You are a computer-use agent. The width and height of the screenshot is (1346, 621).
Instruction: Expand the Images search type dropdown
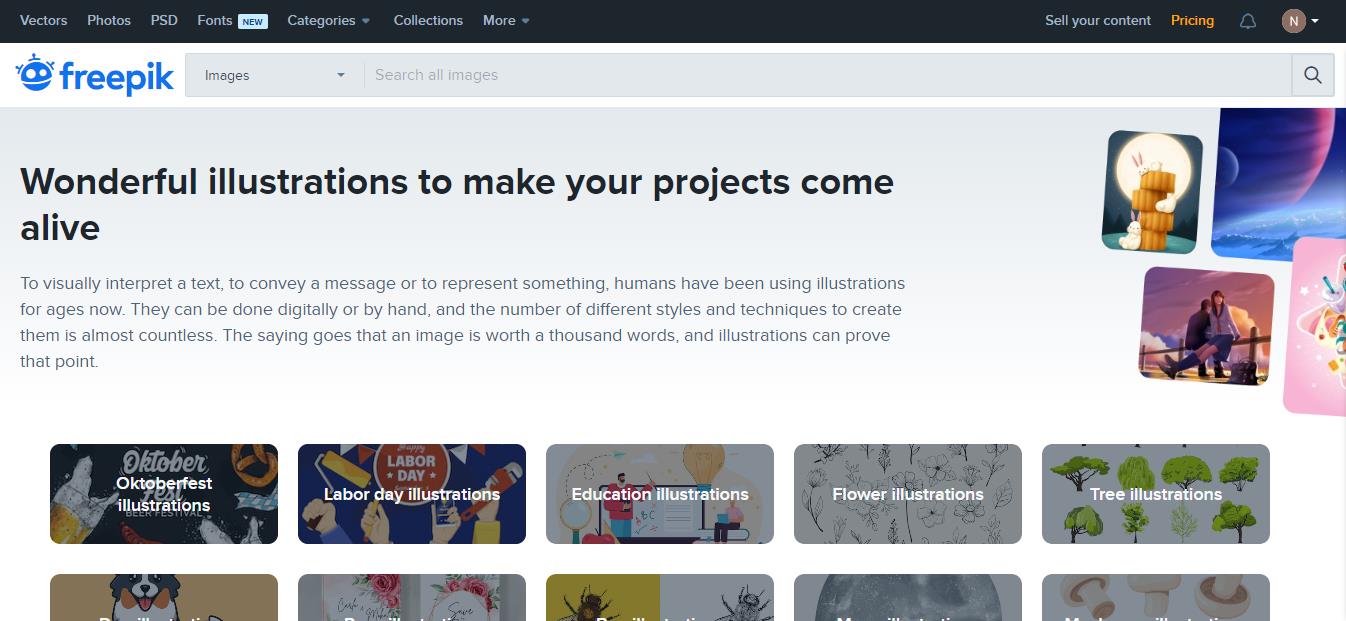[x=271, y=75]
